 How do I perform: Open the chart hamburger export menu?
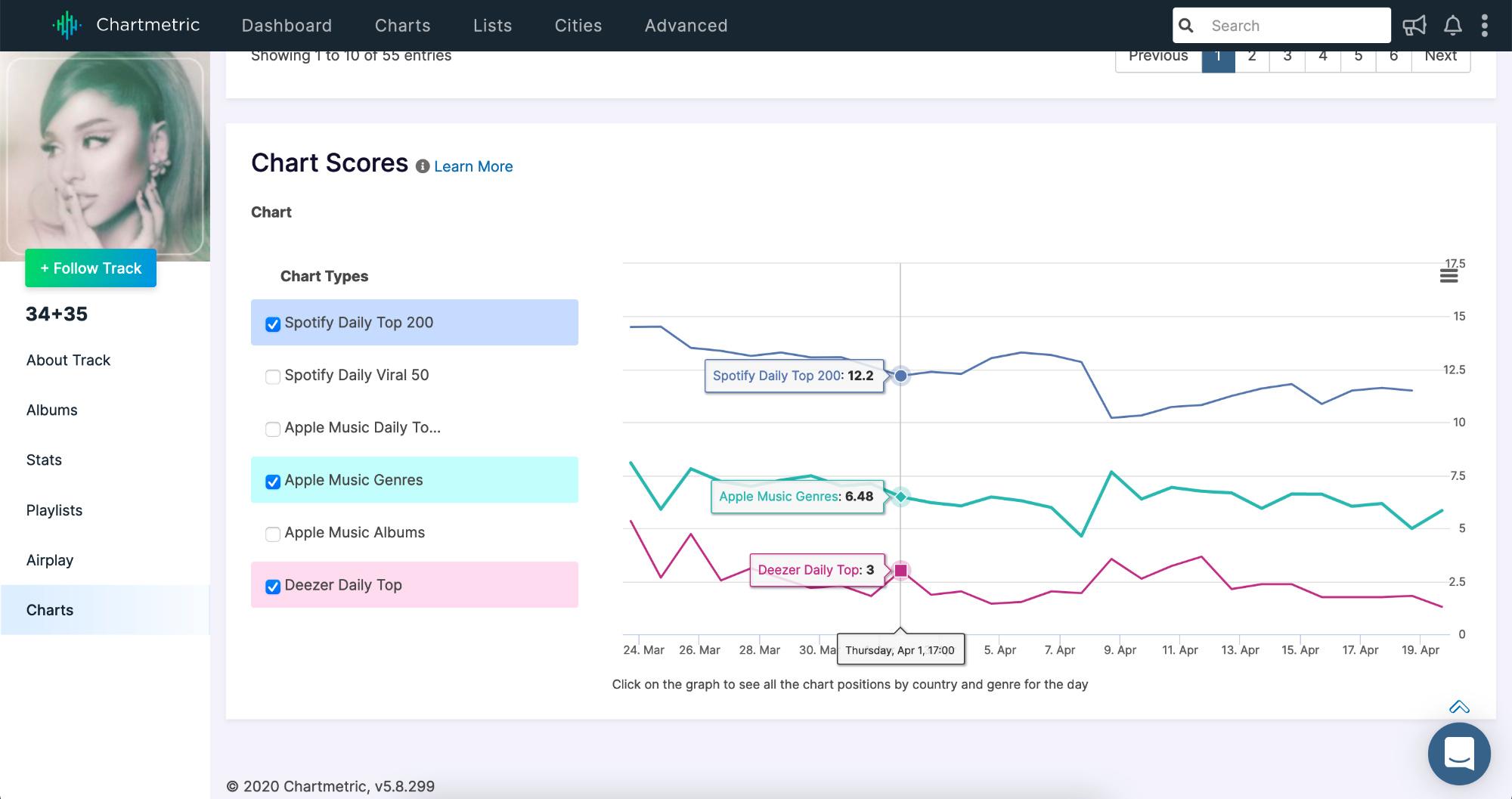tap(1448, 276)
